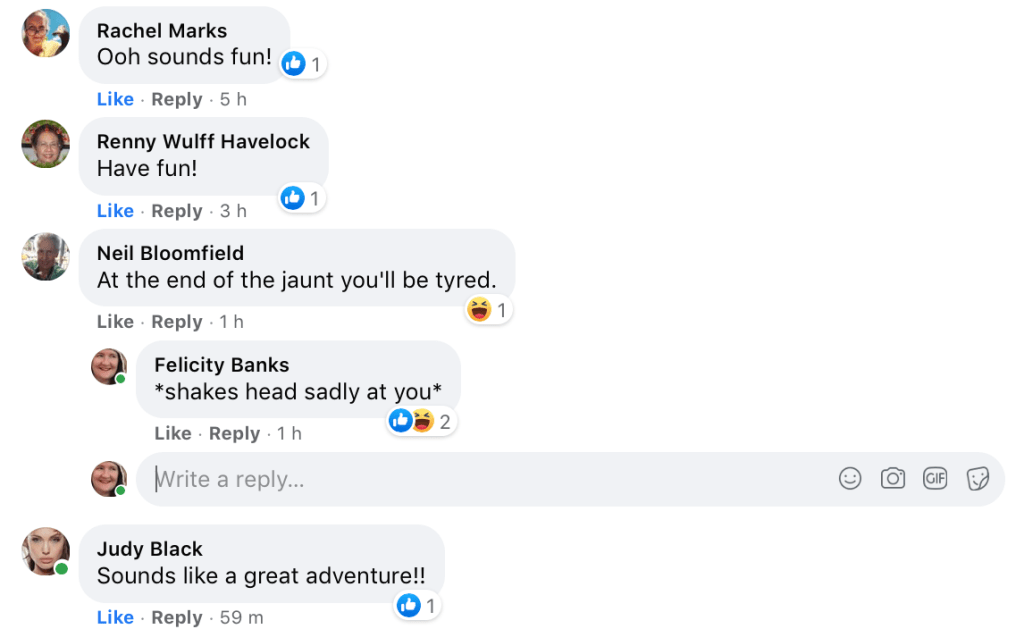Open Rachel Marks' profile picture
Image resolution: width=1024 pixels, height=629 pixels.
tap(46, 33)
